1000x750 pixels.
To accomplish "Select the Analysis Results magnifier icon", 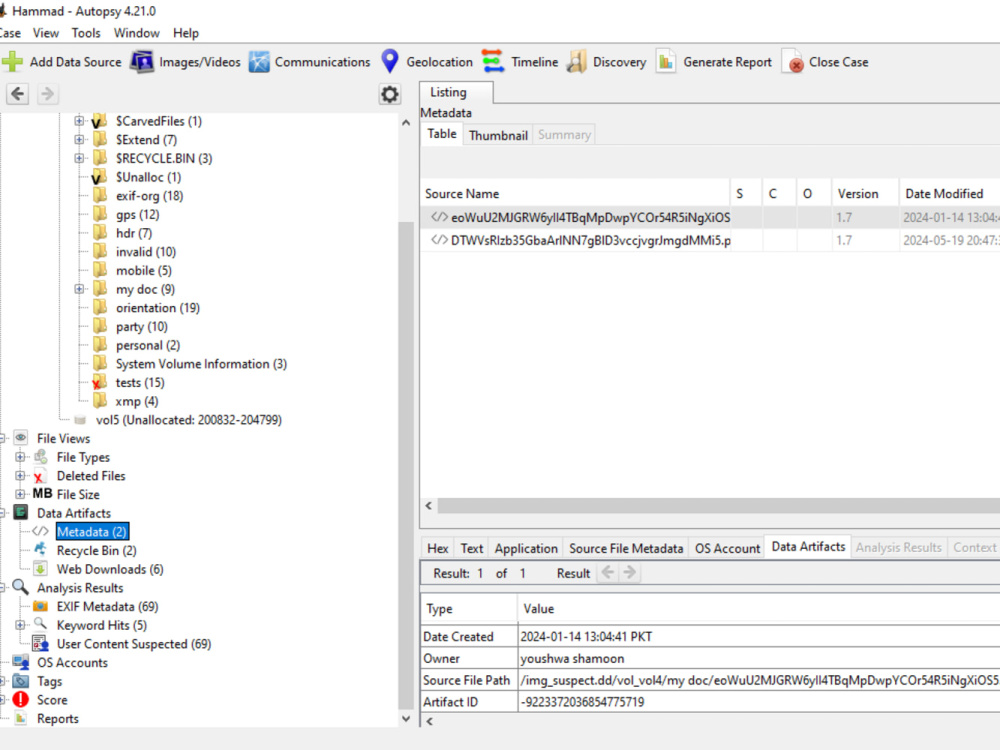I will (21, 587).
